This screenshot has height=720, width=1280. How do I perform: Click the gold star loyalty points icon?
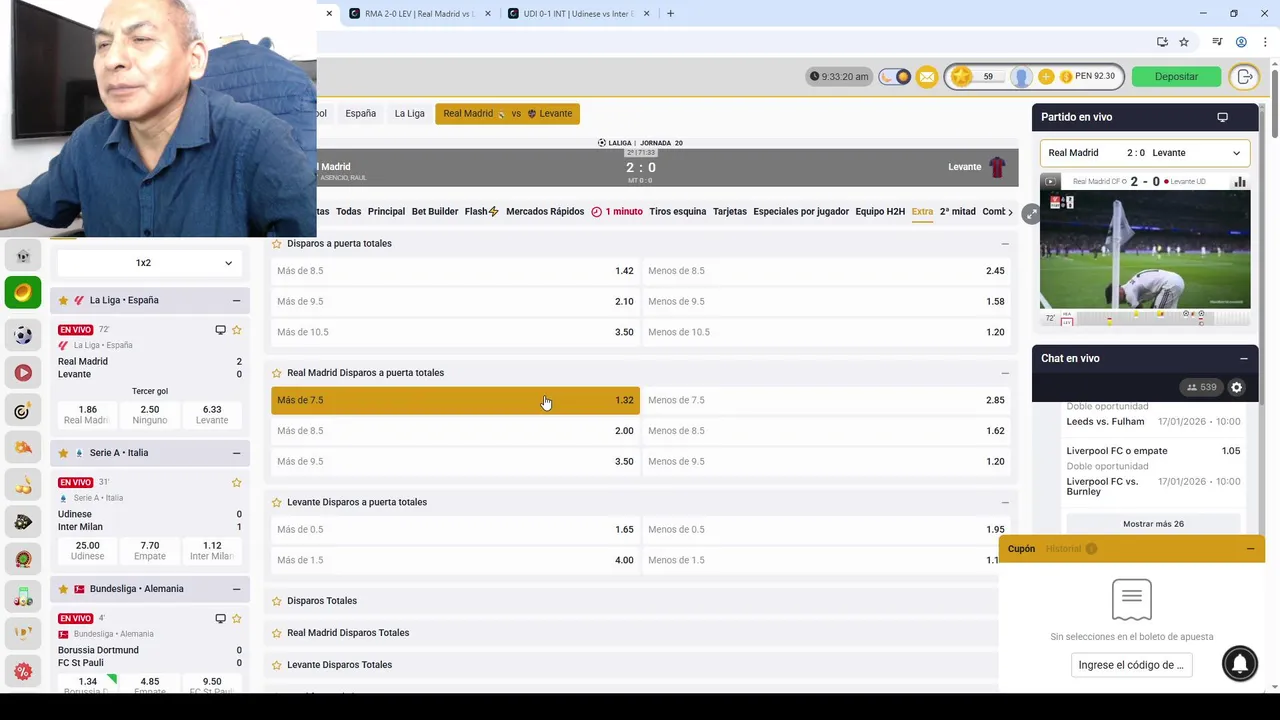coord(961,77)
